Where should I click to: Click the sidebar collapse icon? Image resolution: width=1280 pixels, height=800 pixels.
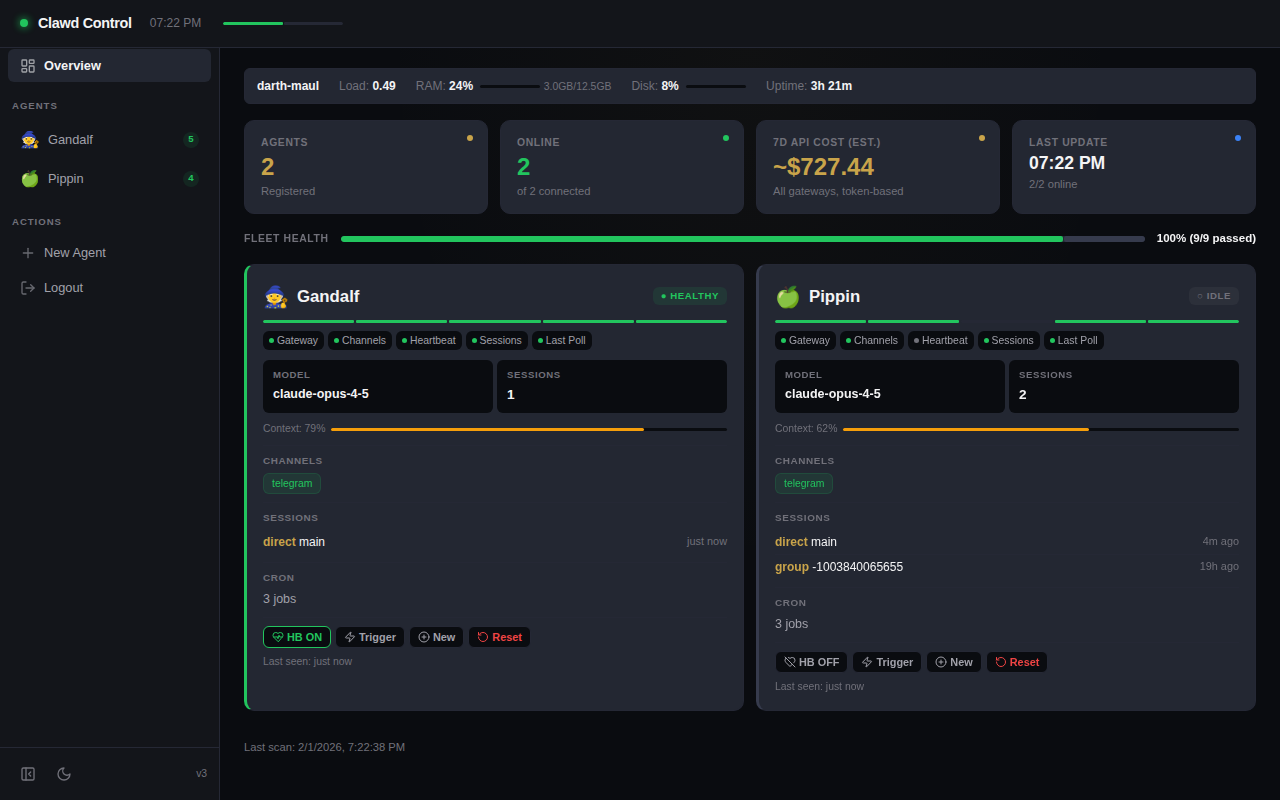coord(28,774)
